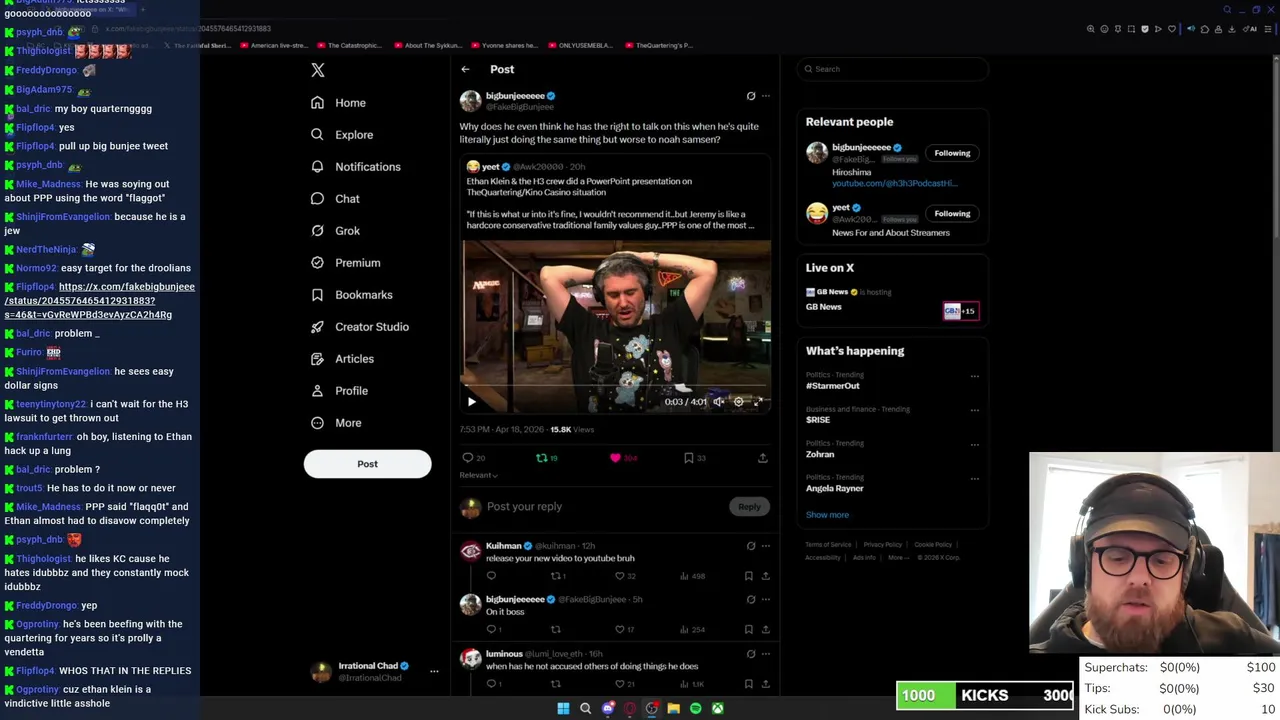Click the Bookmarks sidebar icon
The width and height of the screenshot is (1280, 720).
point(317,295)
